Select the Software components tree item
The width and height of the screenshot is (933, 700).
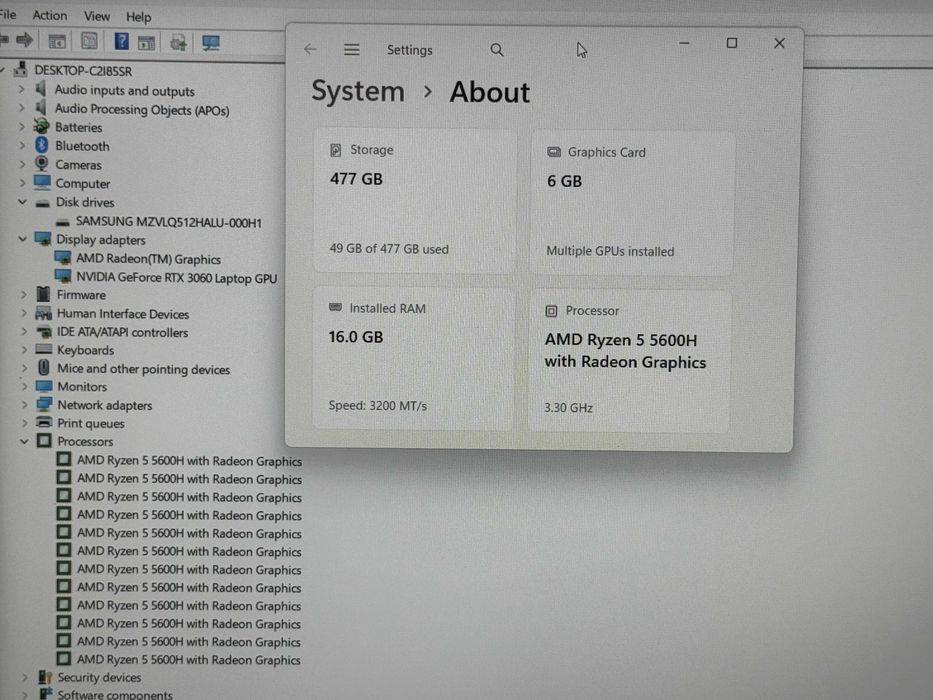coord(115,694)
